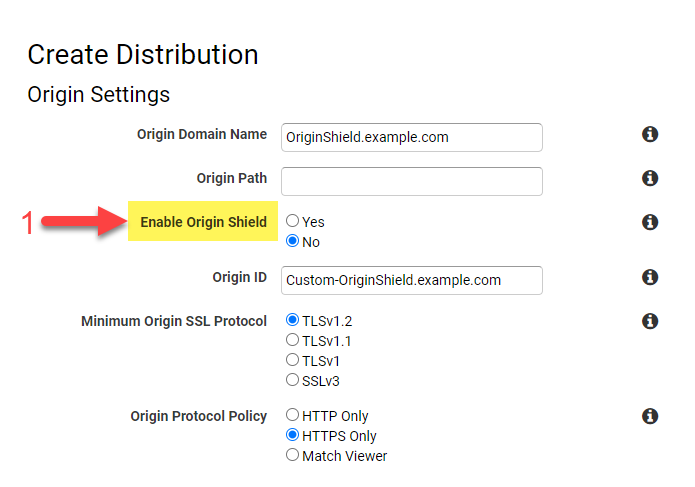Choose SSLv3 SSL protocol

293,380
